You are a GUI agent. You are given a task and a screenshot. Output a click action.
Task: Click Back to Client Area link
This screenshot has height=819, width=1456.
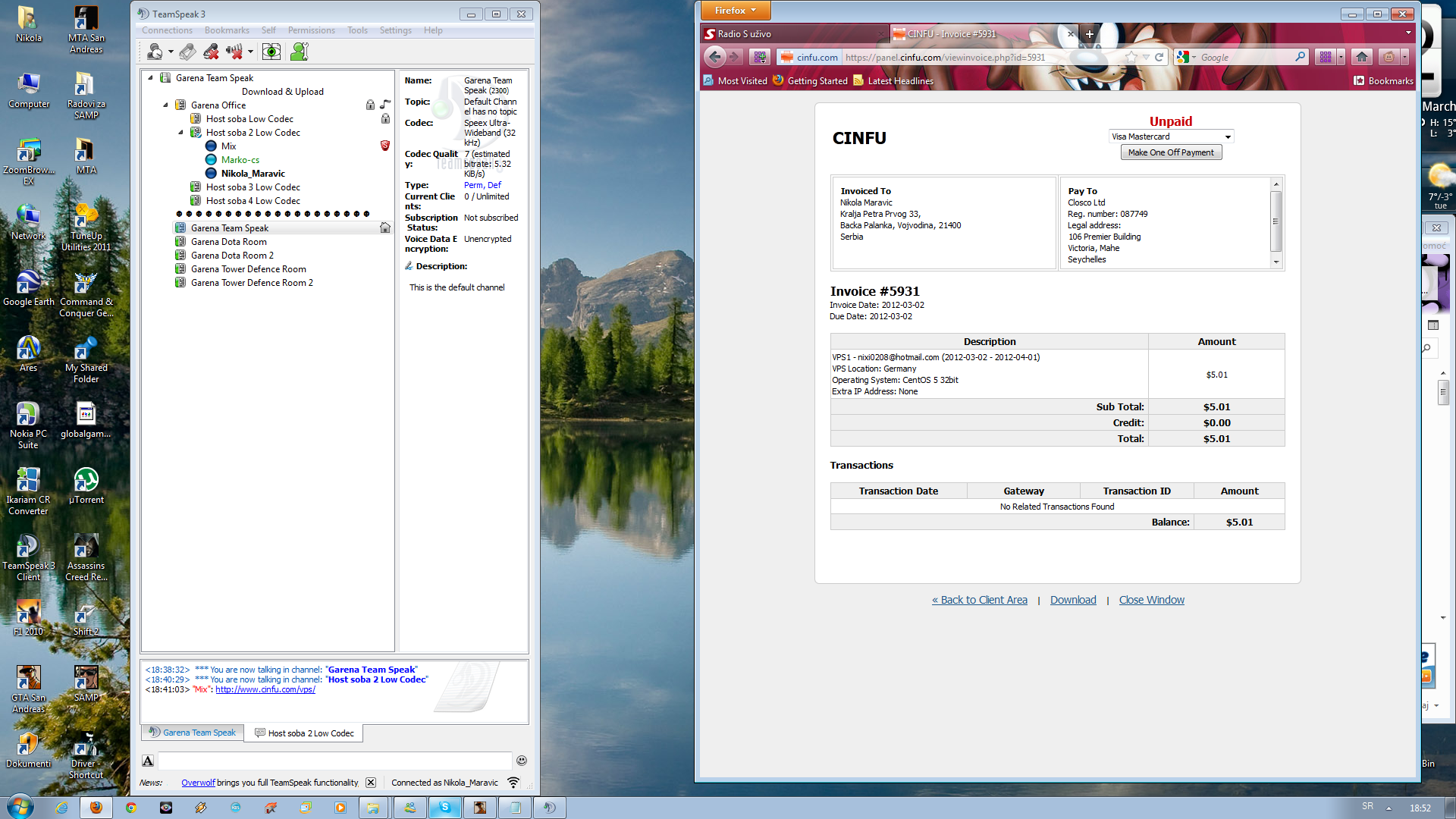point(980,600)
